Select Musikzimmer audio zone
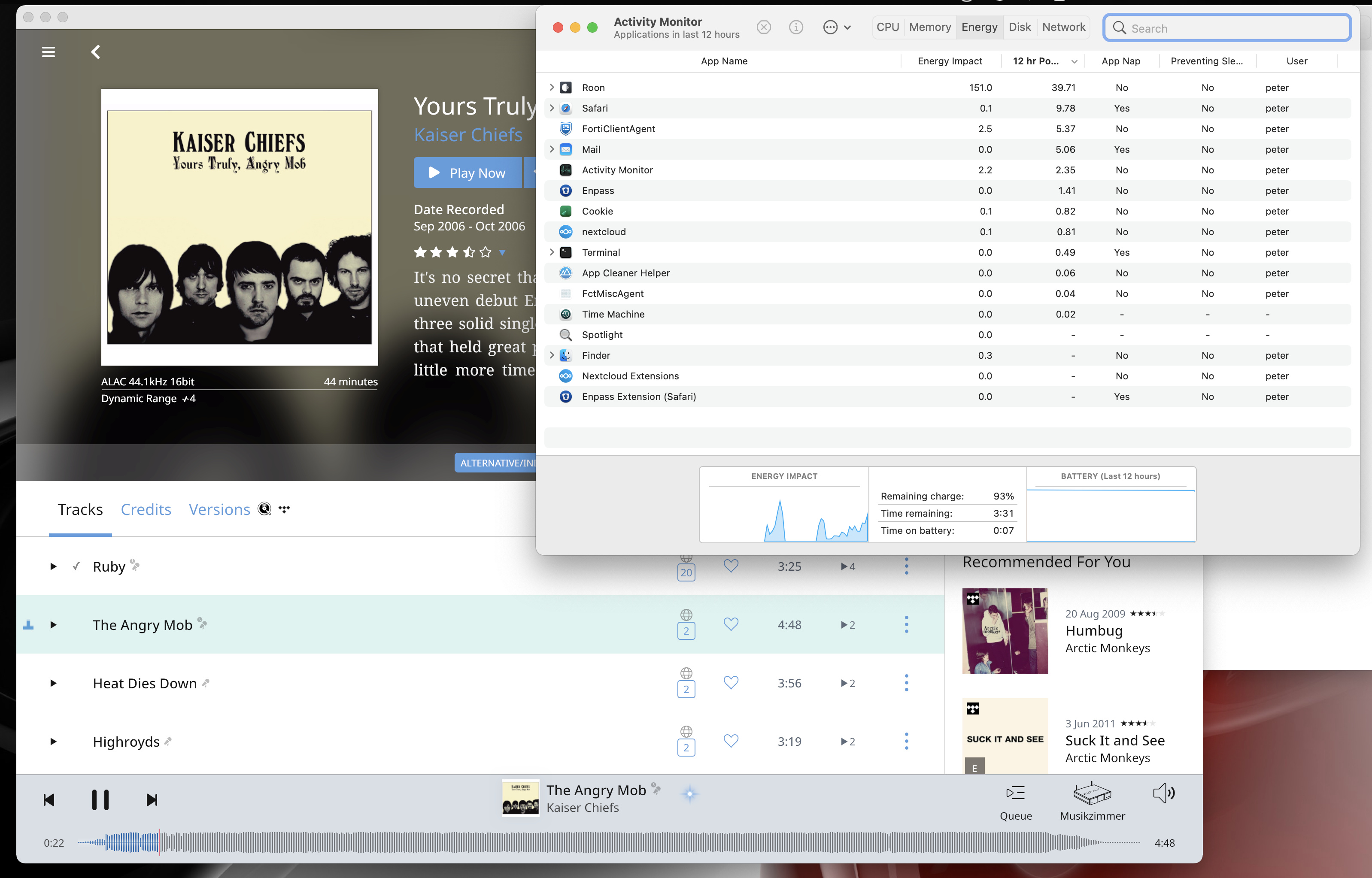 (x=1093, y=802)
